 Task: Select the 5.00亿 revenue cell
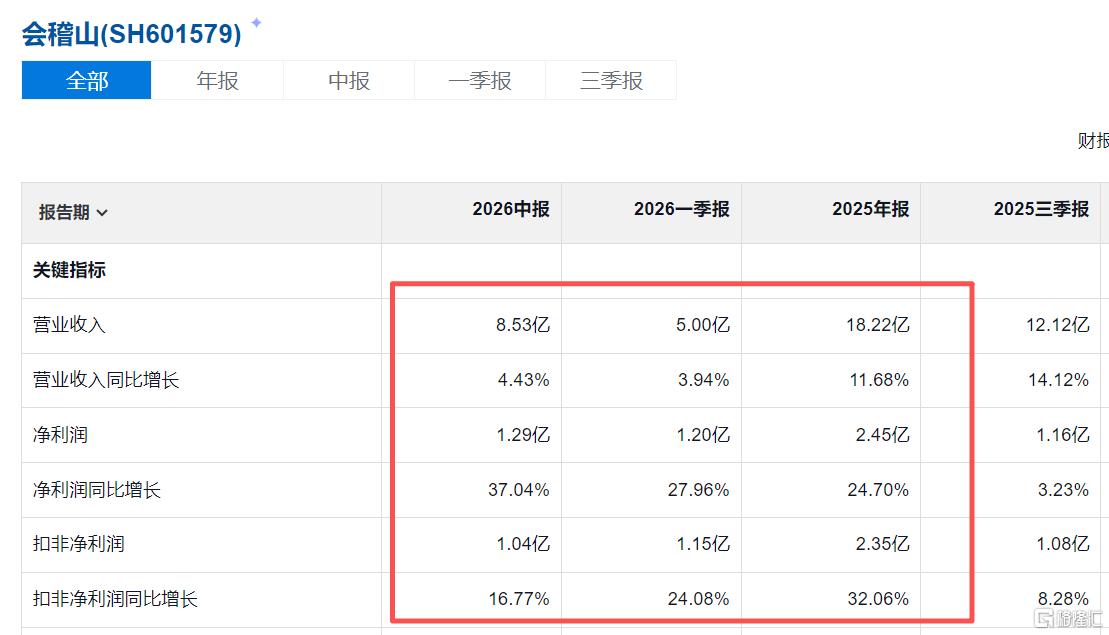pos(702,325)
